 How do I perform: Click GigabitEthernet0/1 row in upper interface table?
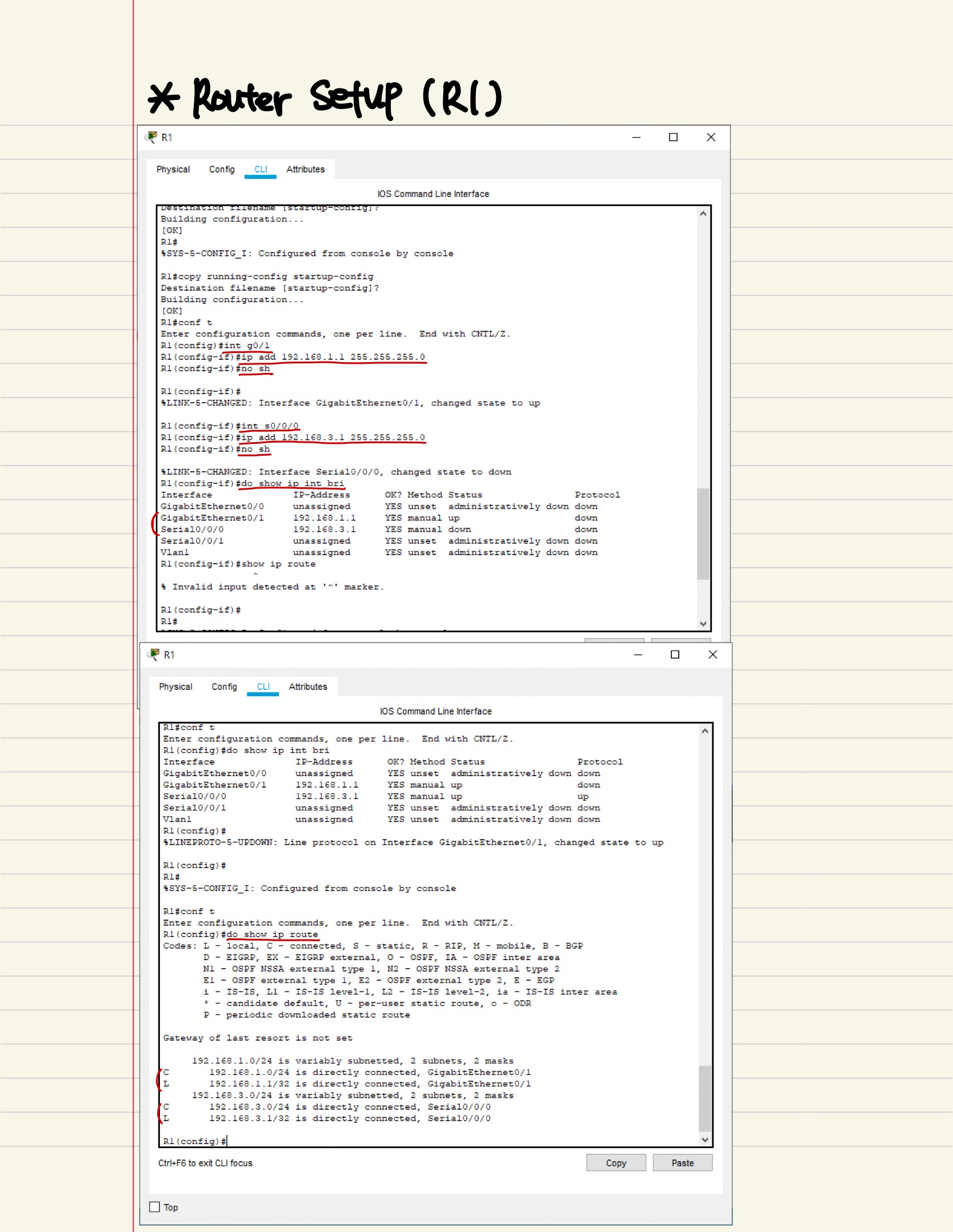(379, 518)
